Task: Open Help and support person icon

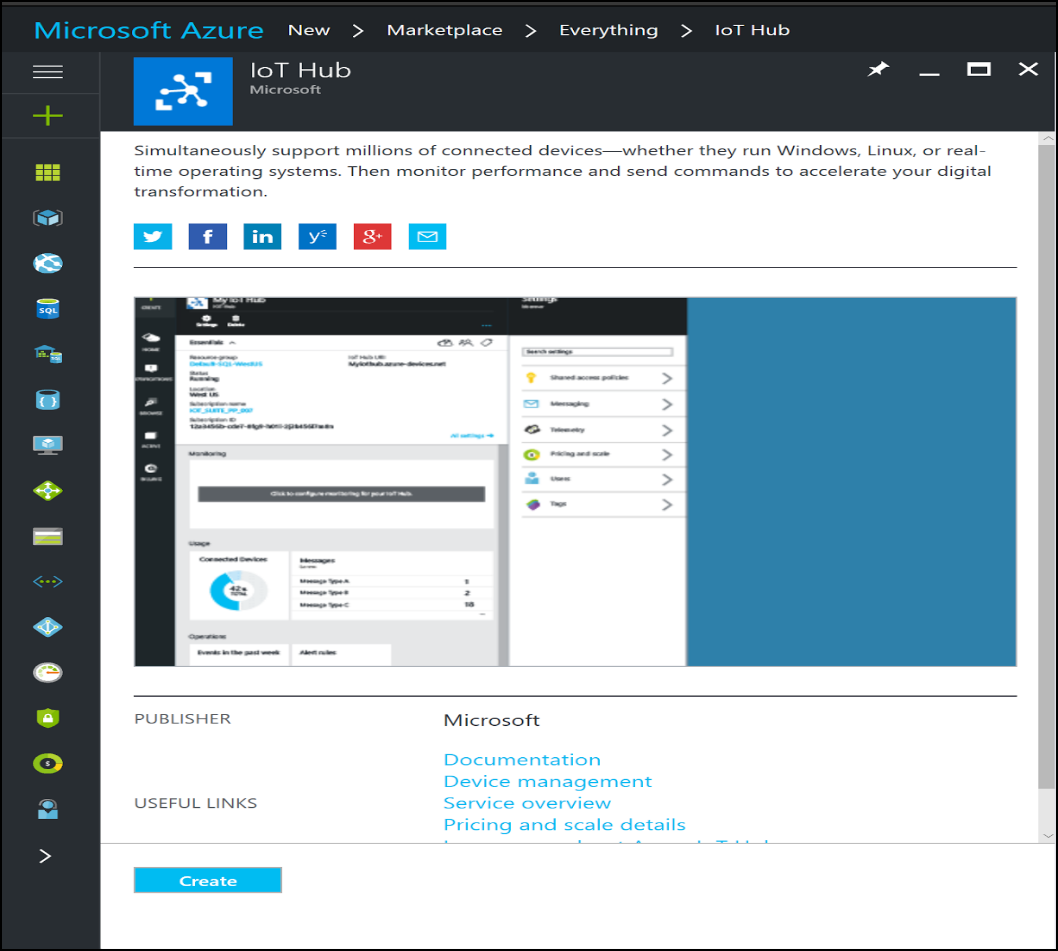Action: (48, 809)
